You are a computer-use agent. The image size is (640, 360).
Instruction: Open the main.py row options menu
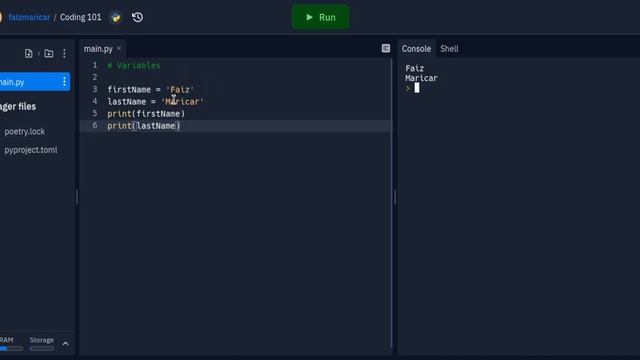click(x=64, y=82)
